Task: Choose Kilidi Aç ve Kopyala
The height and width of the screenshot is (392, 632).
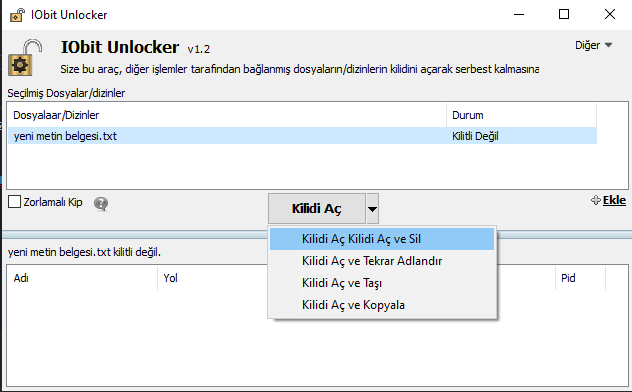Action: coord(382,305)
